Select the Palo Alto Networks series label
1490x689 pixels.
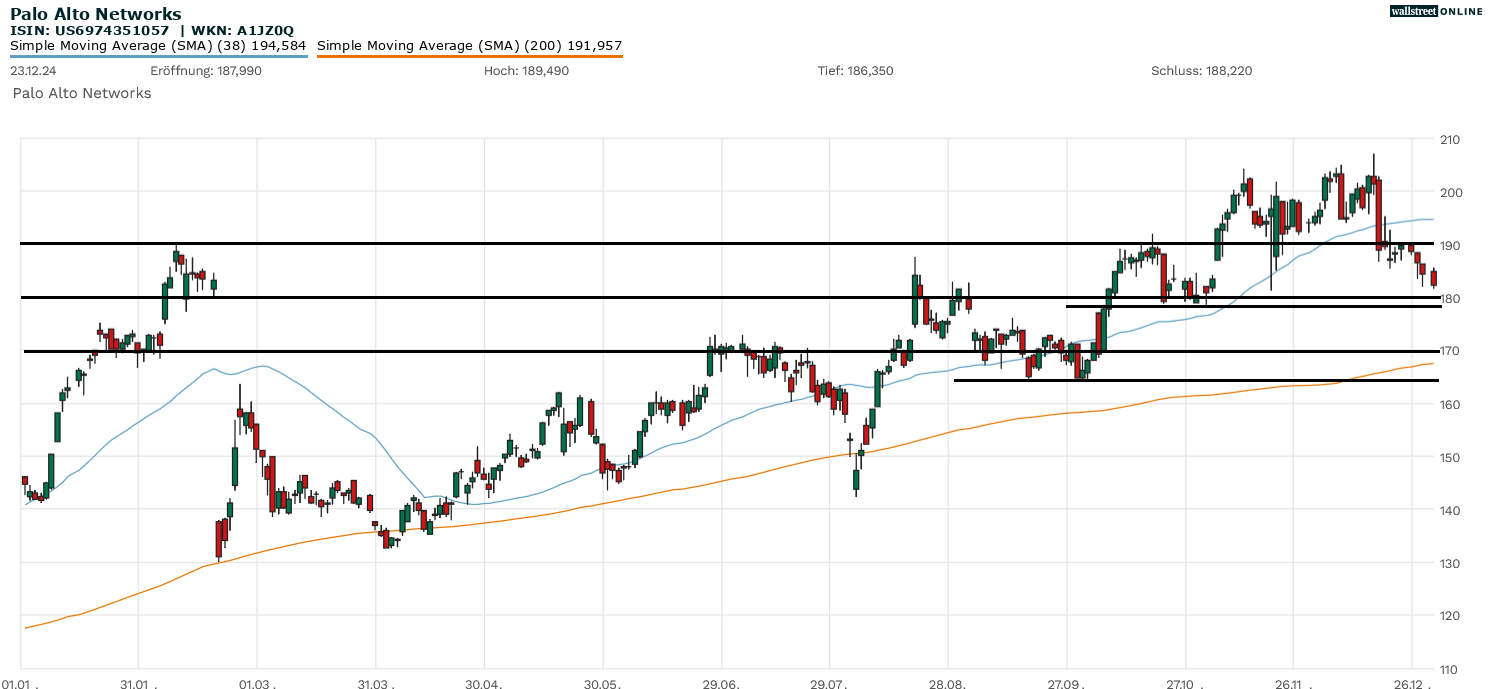(x=82, y=93)
